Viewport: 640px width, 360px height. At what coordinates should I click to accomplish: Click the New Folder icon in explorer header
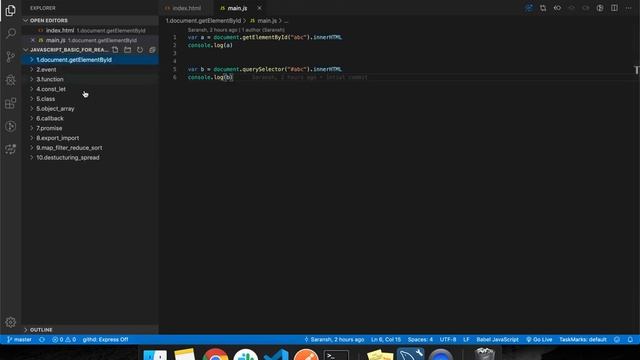click(x=128, y=50)
